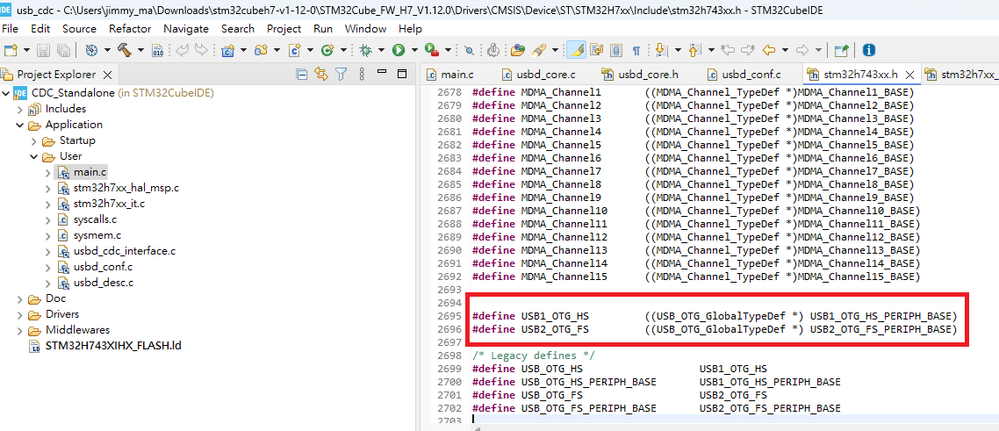Click the Open Type folder icon

518,50
